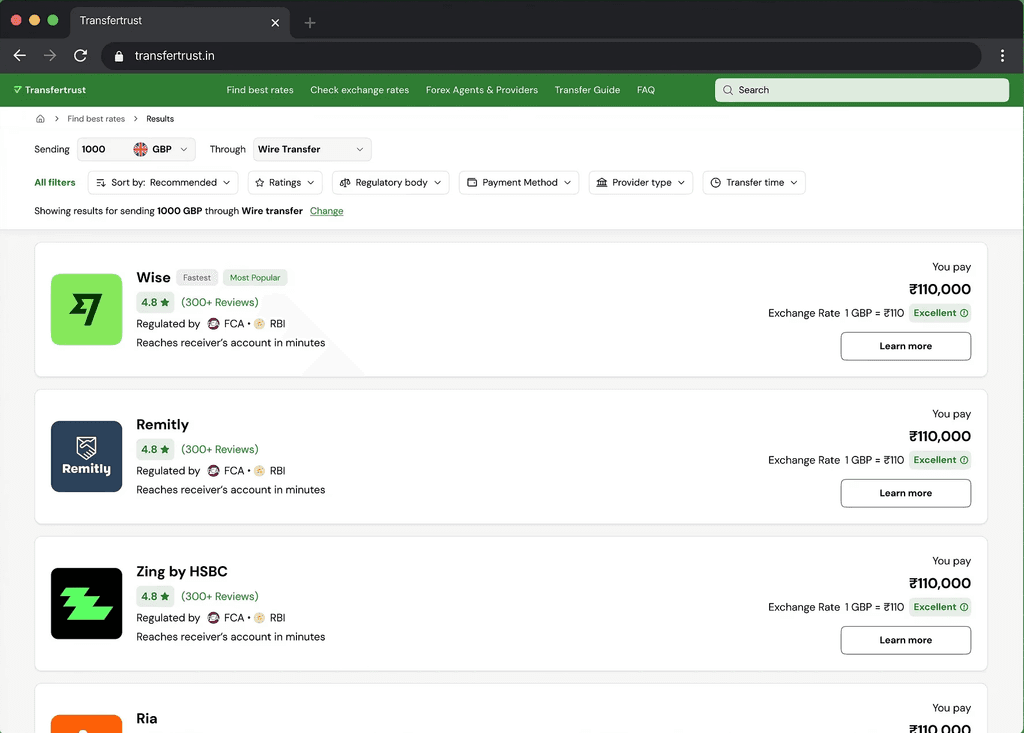Click the info icon beside Remitly Excellent

(x=964, y=460)
